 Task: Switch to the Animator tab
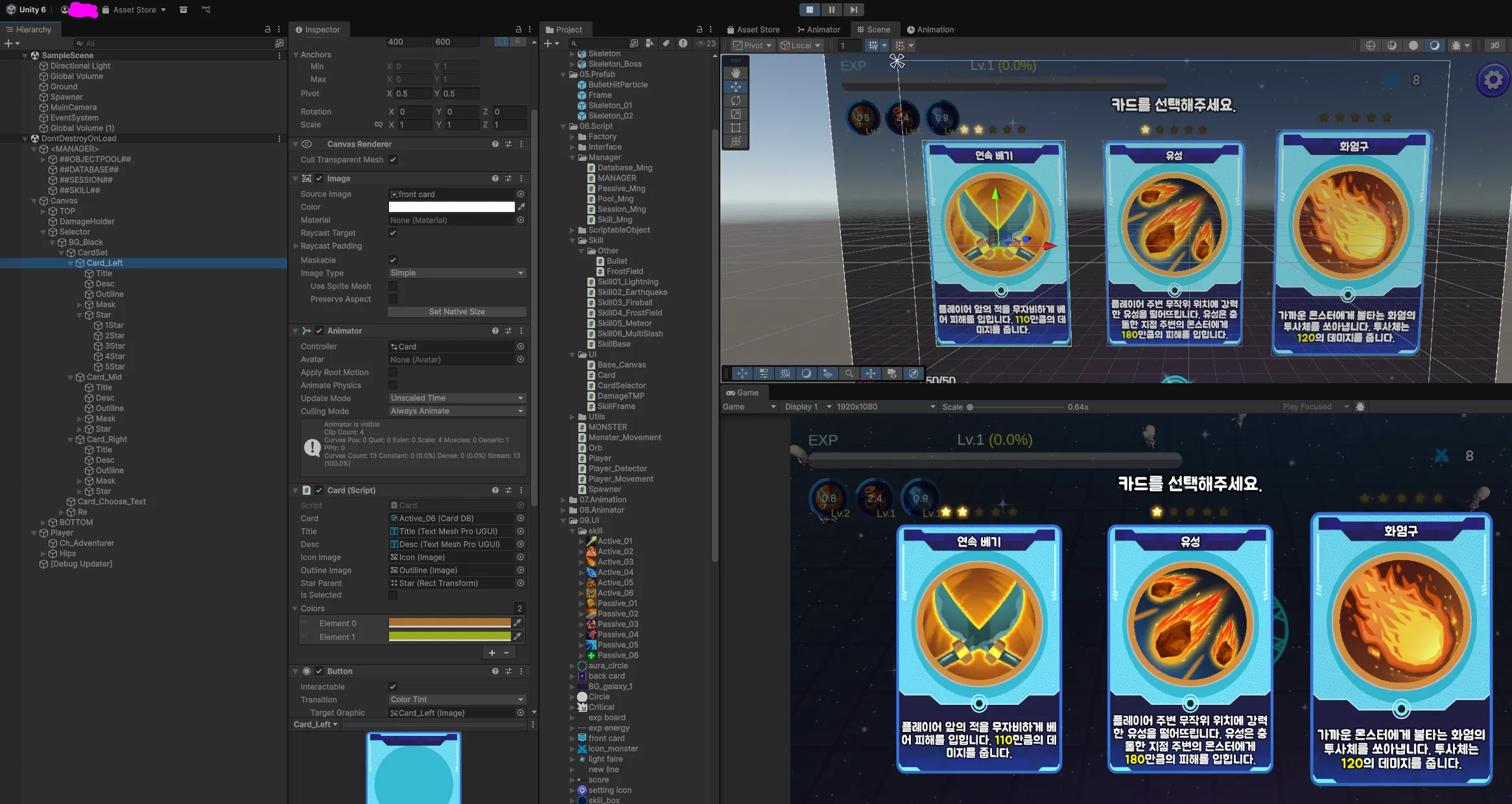point(818,29)
